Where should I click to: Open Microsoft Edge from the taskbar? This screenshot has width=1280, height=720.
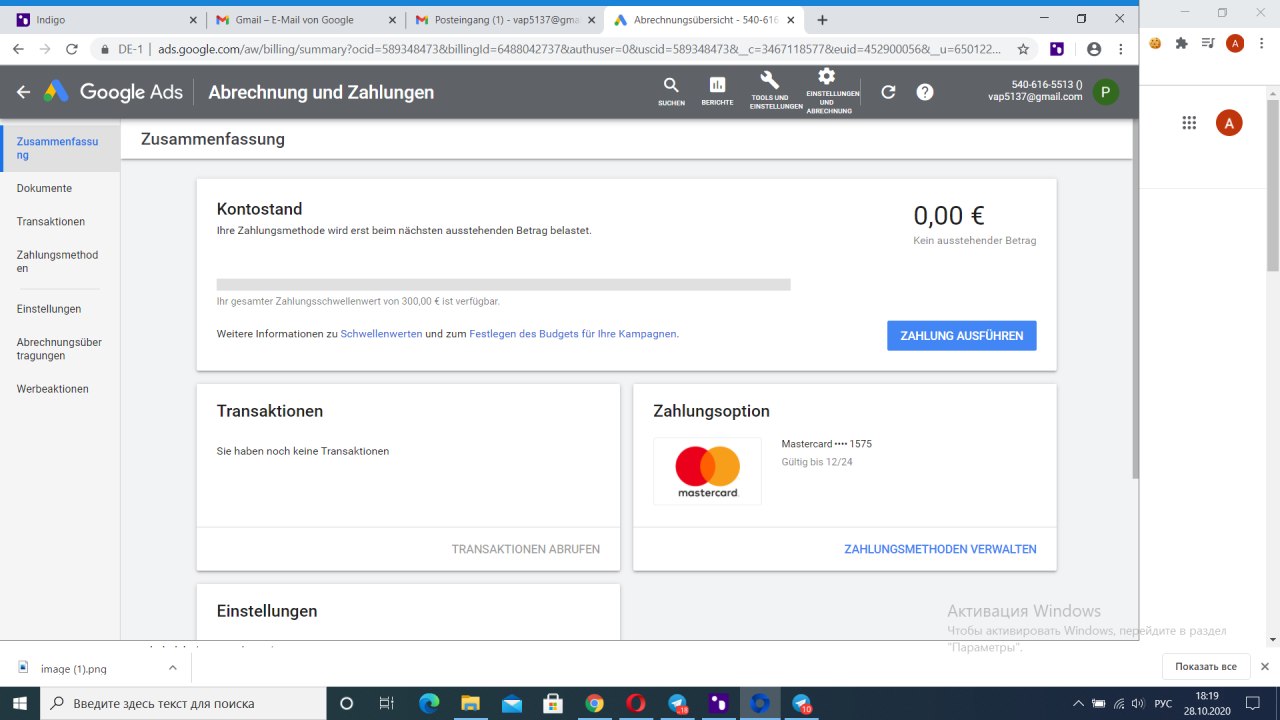[429, 703]
